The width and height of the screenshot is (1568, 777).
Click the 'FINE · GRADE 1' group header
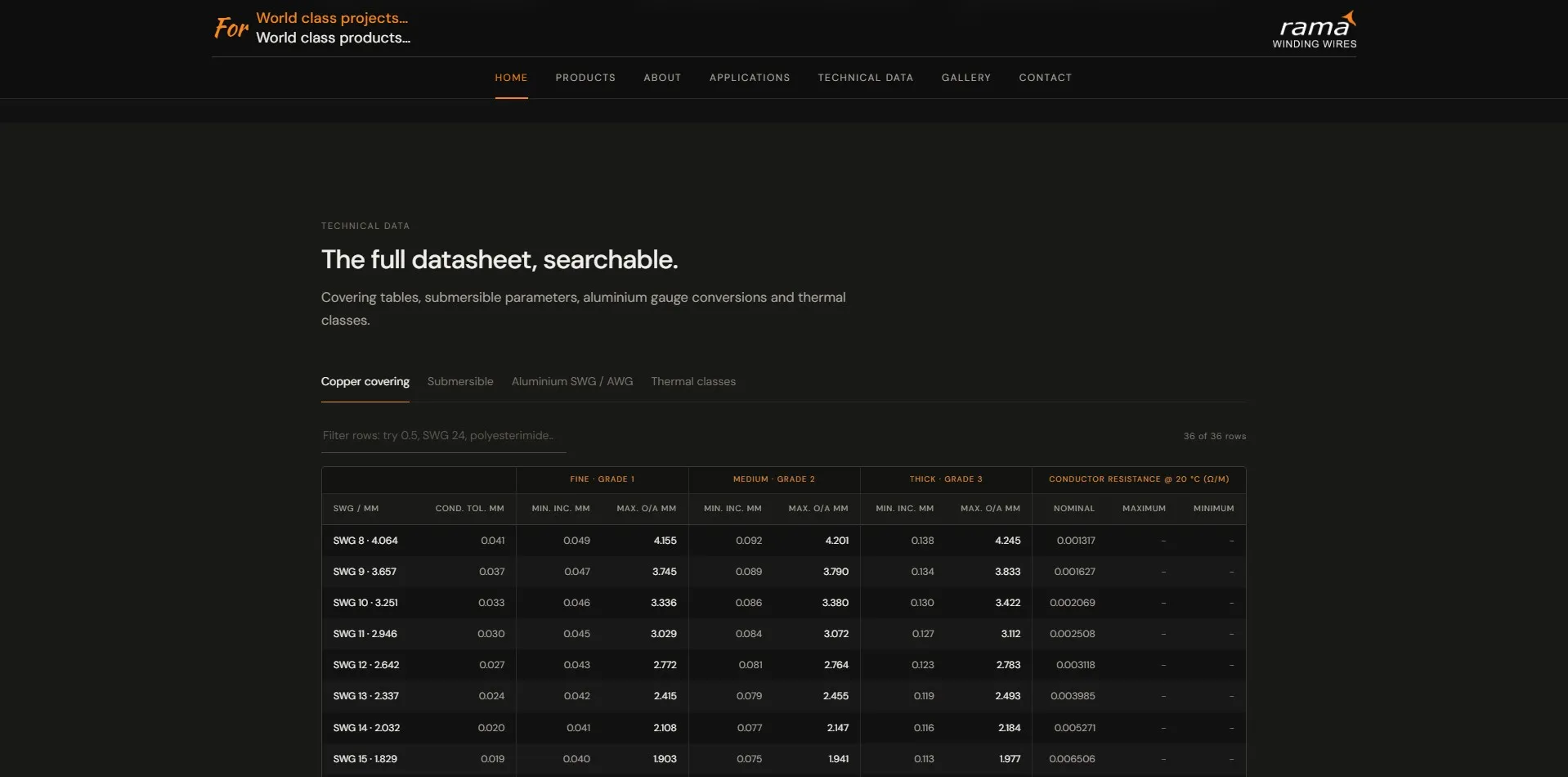tap(603, 479)
